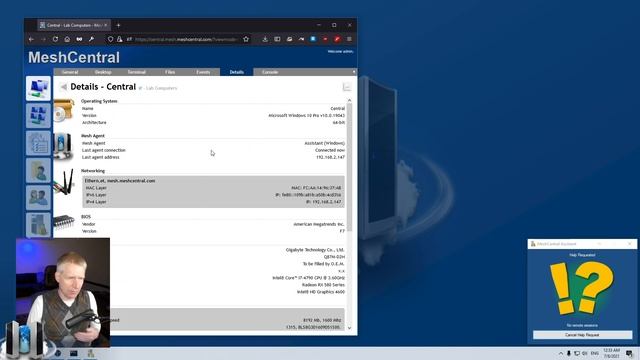Switch to the Console tab
The height and width of the screenshot is (360, 640).
(x=270, y=72)
